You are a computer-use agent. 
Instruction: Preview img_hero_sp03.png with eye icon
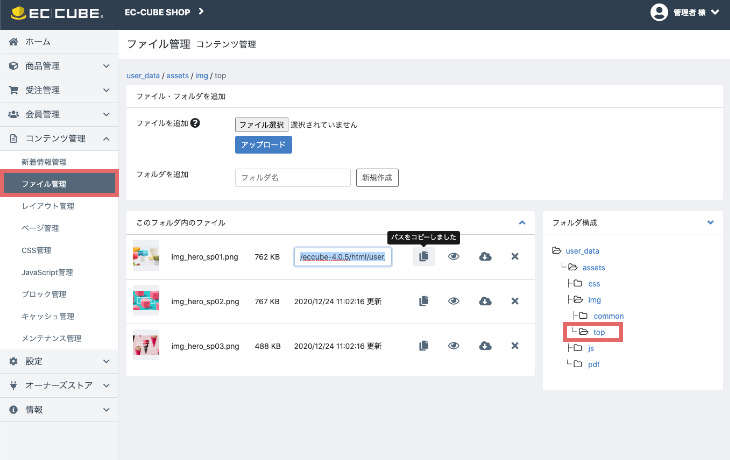[x=453, y=346]
